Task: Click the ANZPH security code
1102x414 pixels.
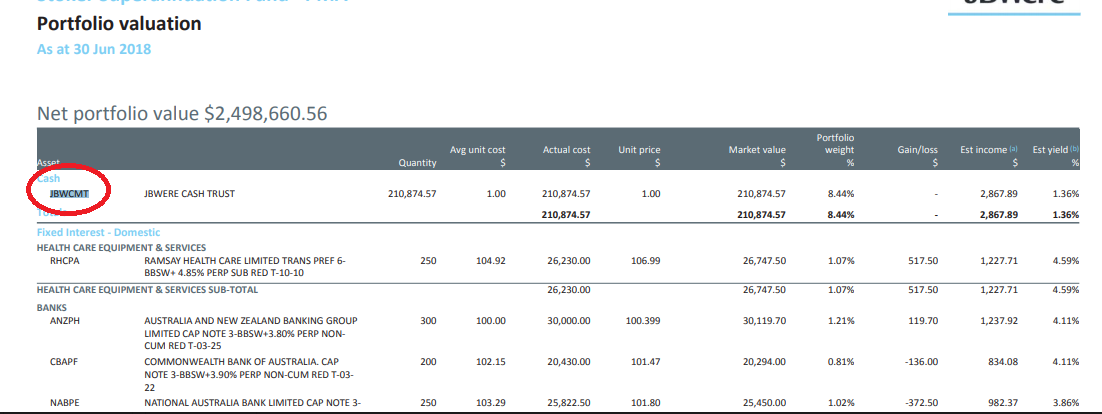Action: pos(65,321)
